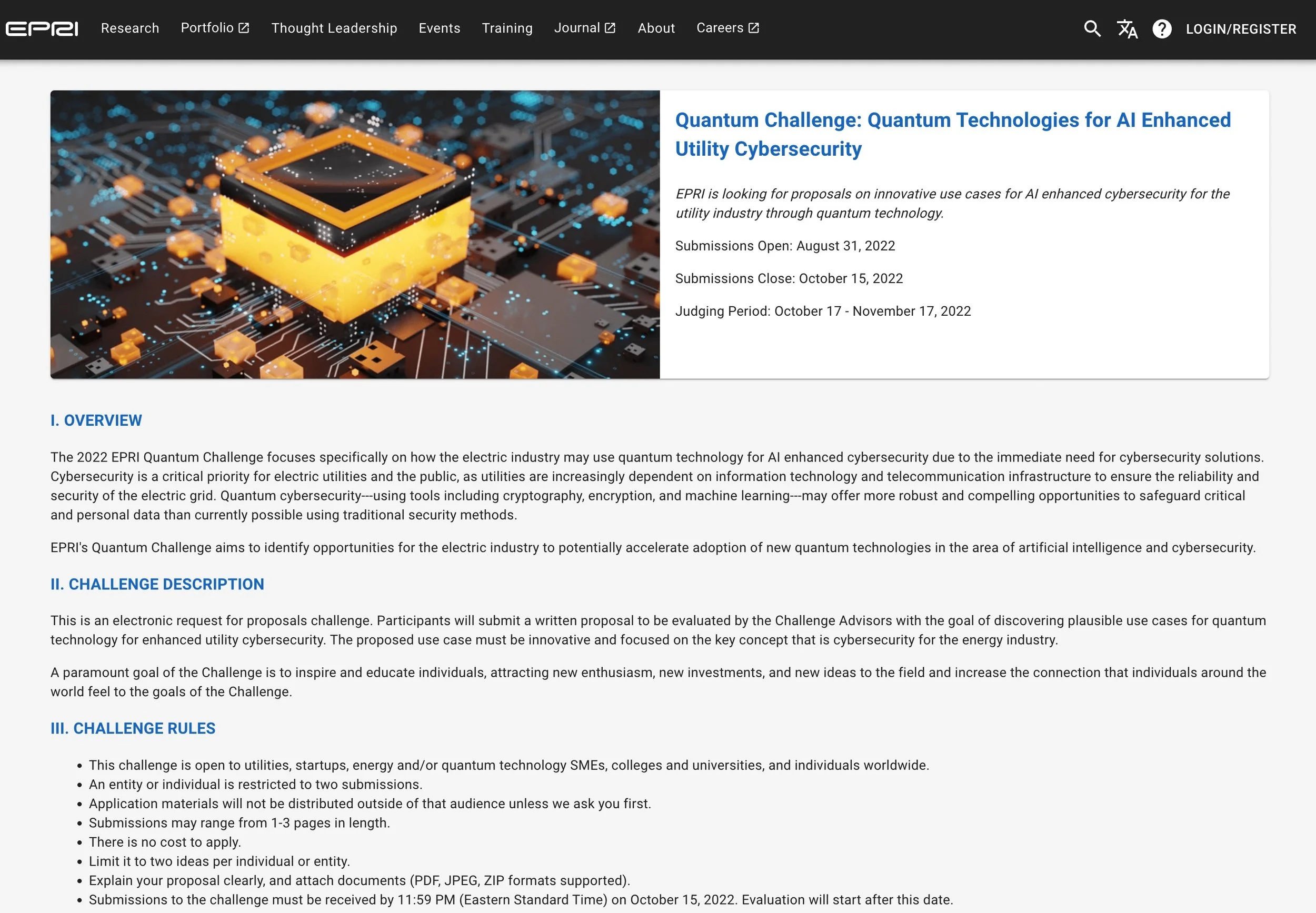Click the 'This challenge is open to utilities' bullet

[509, 766]
